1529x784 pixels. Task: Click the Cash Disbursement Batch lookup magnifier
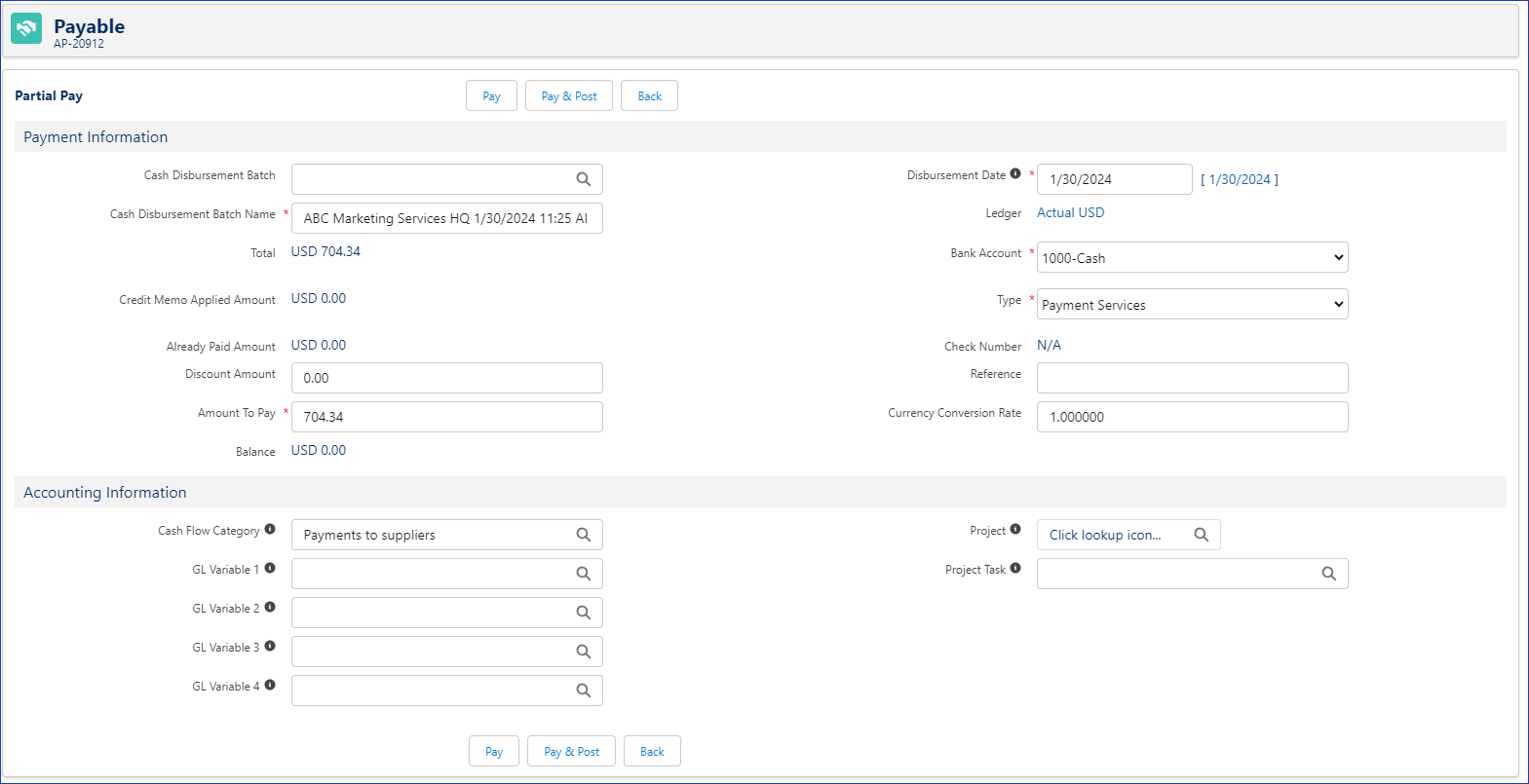(583, 179)
